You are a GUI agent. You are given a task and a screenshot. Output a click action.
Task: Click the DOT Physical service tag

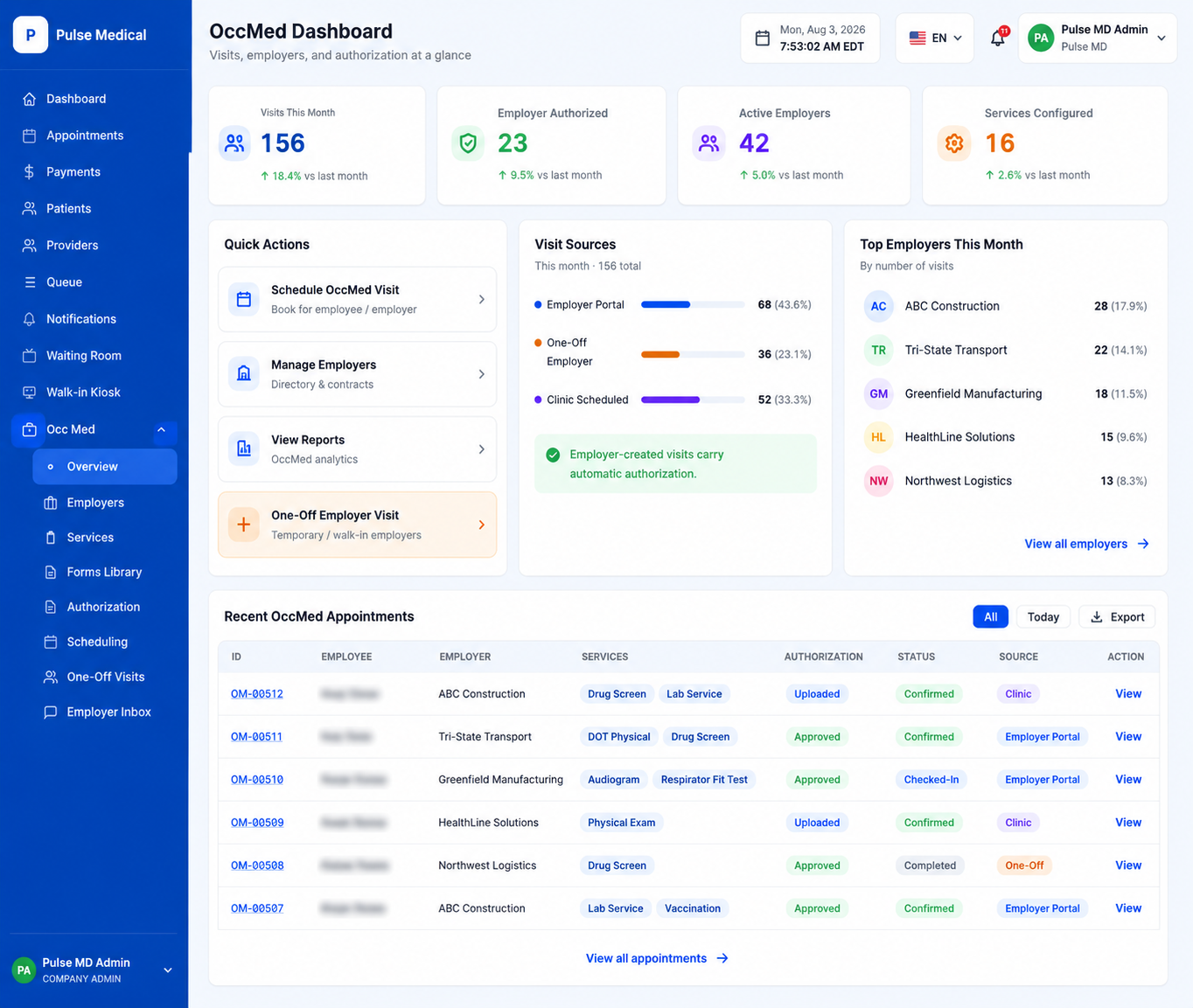619,737
